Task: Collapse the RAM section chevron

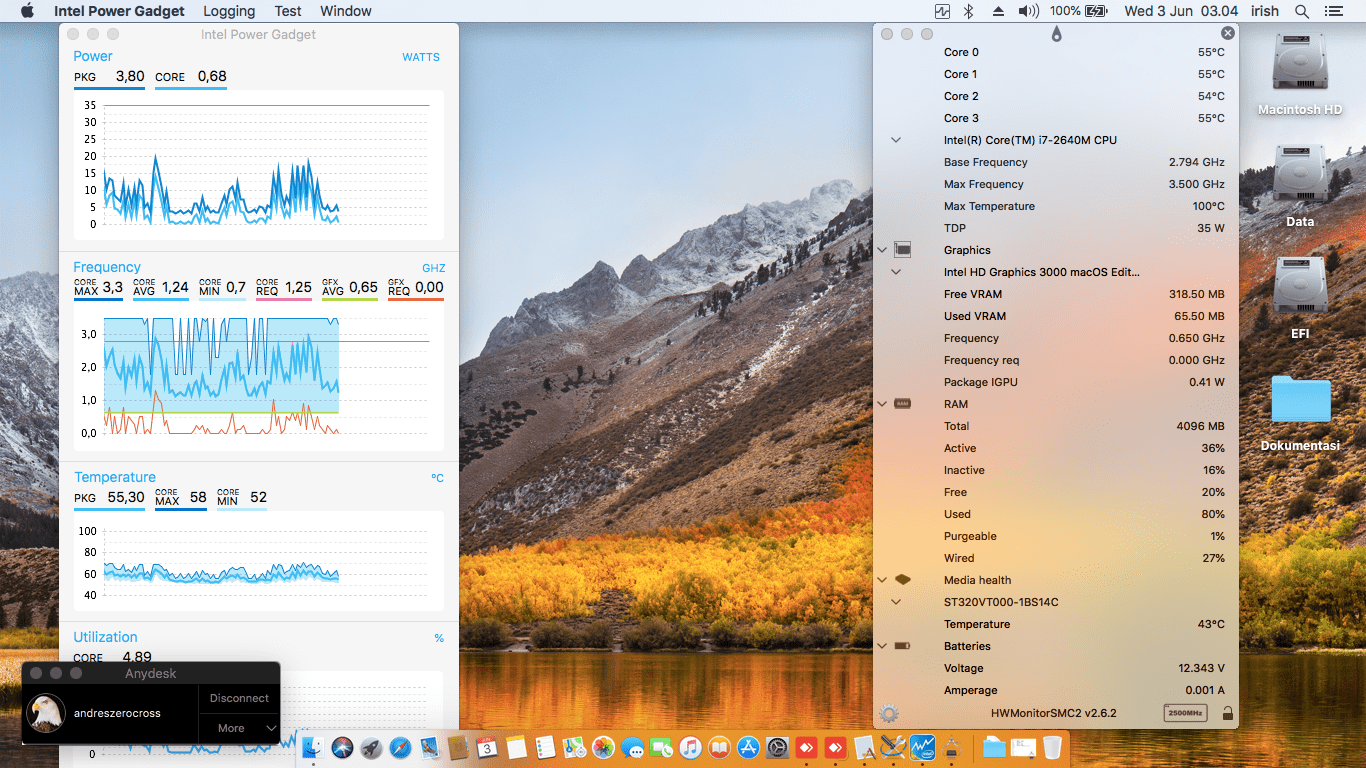Action: point(882,404)
